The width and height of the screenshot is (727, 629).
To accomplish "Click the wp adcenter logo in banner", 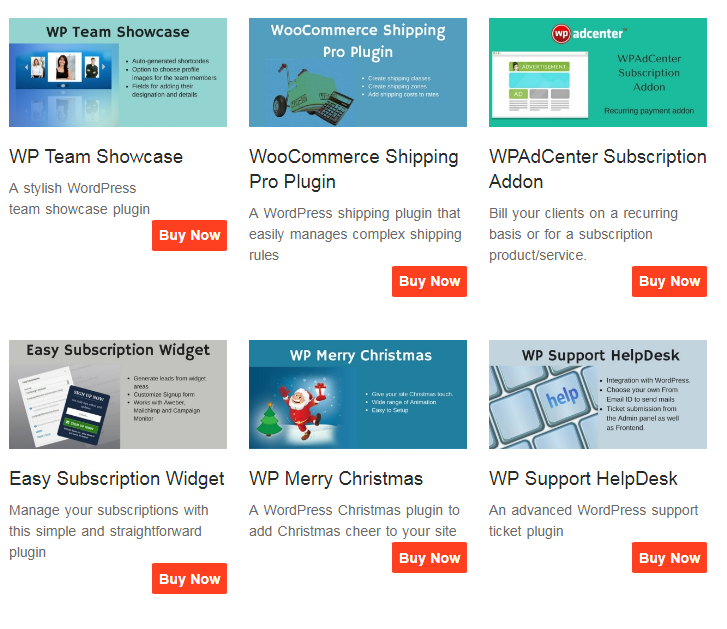I will click(x=589, y=33).
